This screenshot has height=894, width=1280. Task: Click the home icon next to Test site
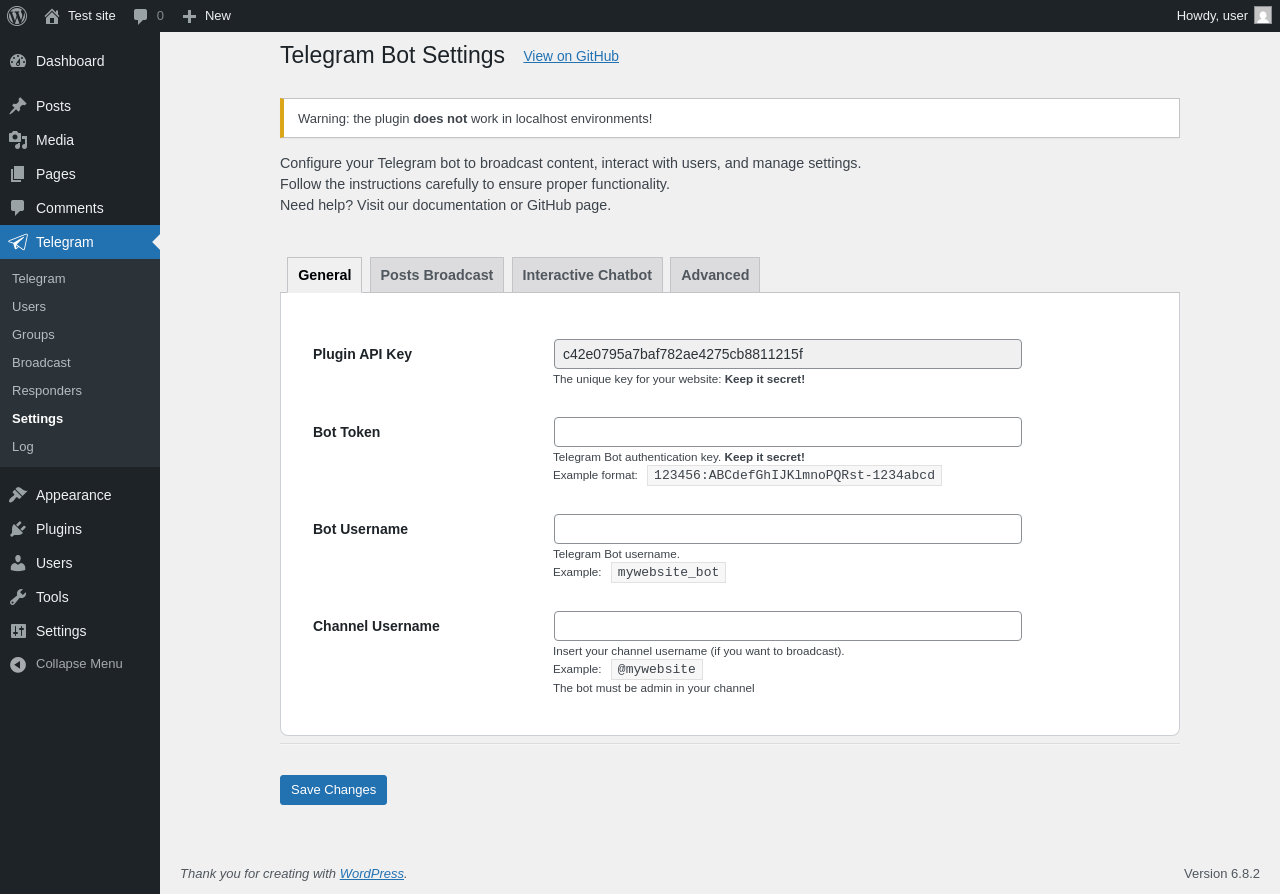coord(52,16)
